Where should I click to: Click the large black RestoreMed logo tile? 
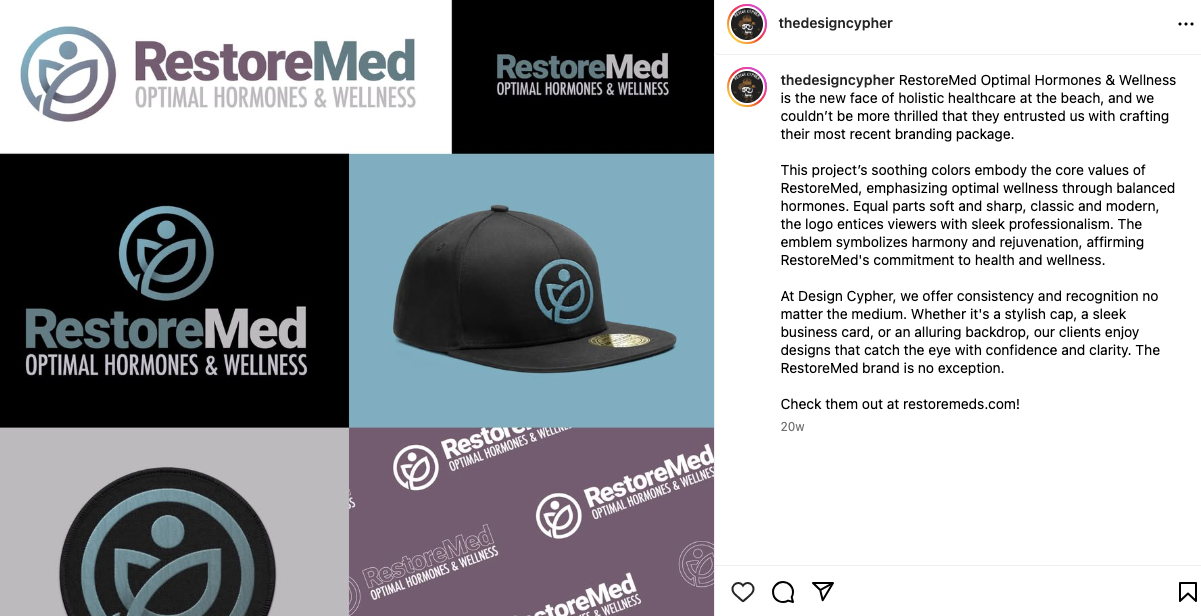click(174, 290)
